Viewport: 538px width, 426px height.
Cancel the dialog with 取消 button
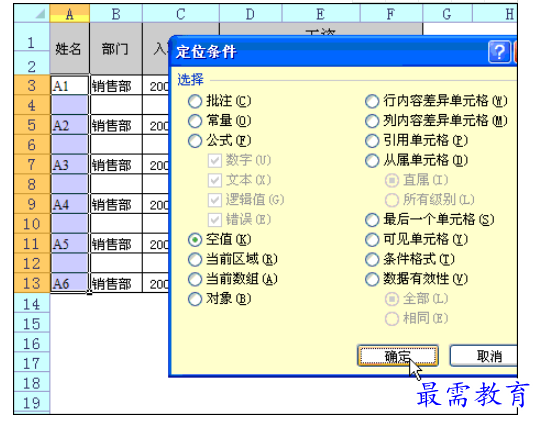pos(483,356)
